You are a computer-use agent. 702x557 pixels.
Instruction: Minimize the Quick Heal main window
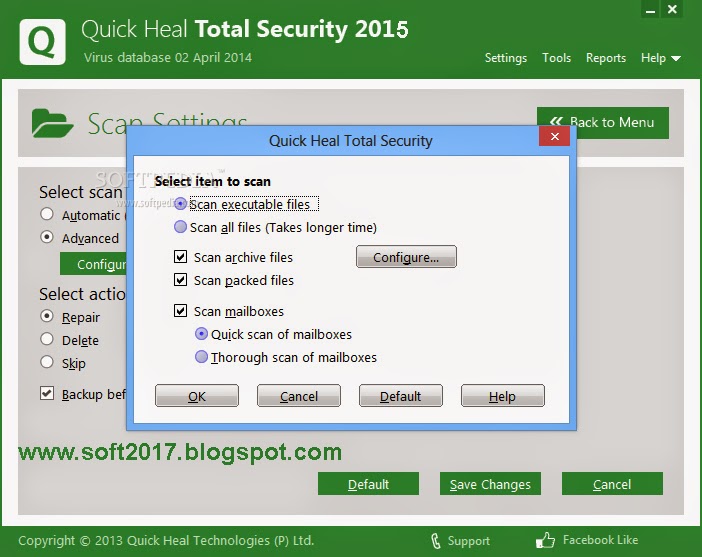tap(651, 10)
